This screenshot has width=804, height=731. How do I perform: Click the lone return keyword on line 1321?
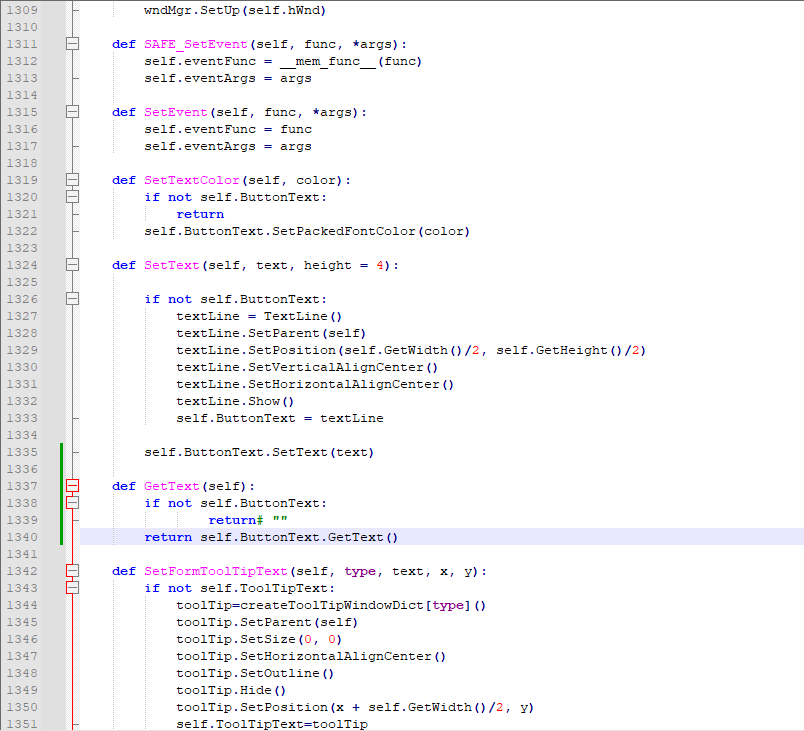pyautogui.click(x=200, y=214)
